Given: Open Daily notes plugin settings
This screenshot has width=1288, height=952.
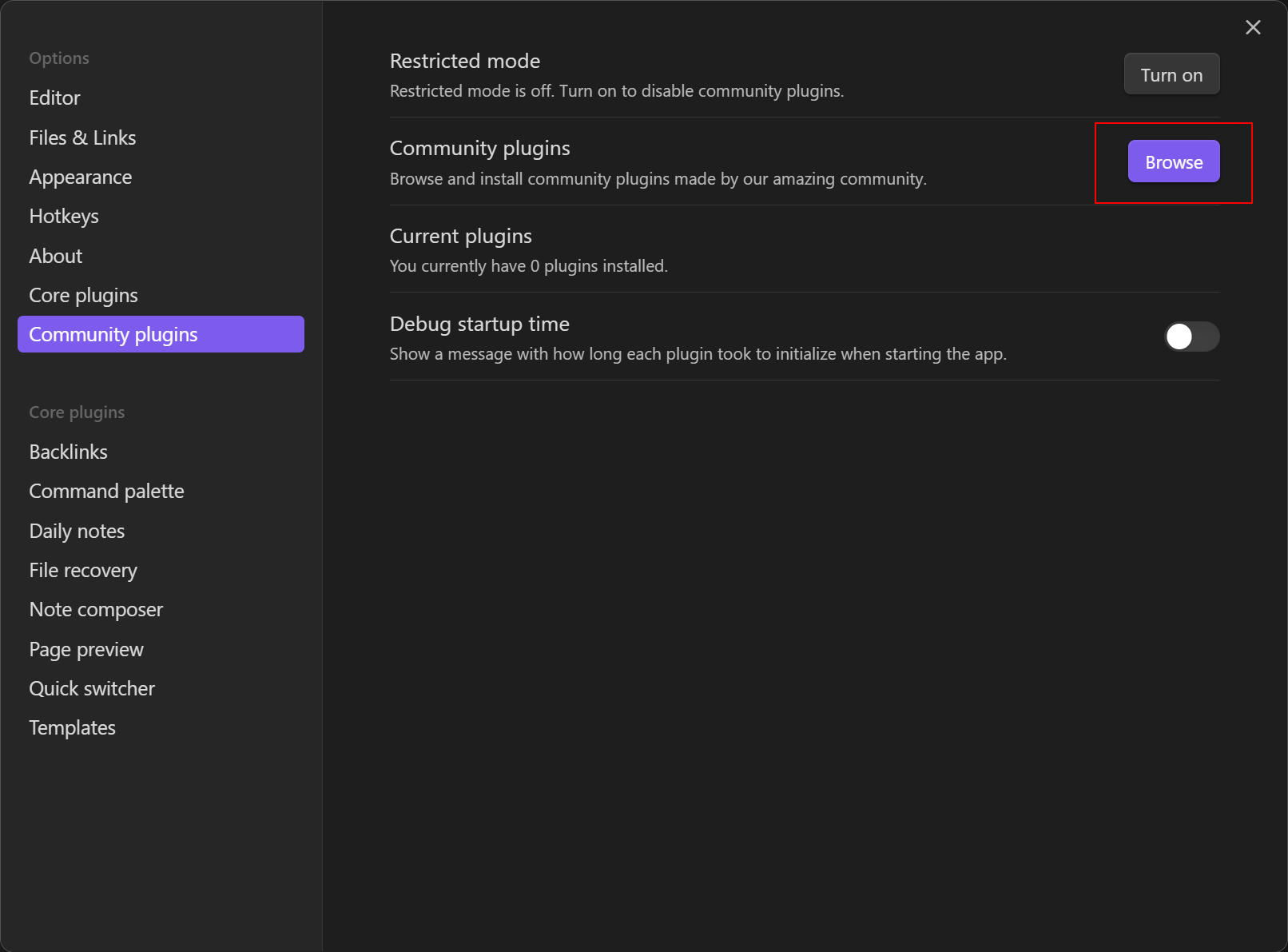Looking at the screenshot, I should (x=161, y=531).
